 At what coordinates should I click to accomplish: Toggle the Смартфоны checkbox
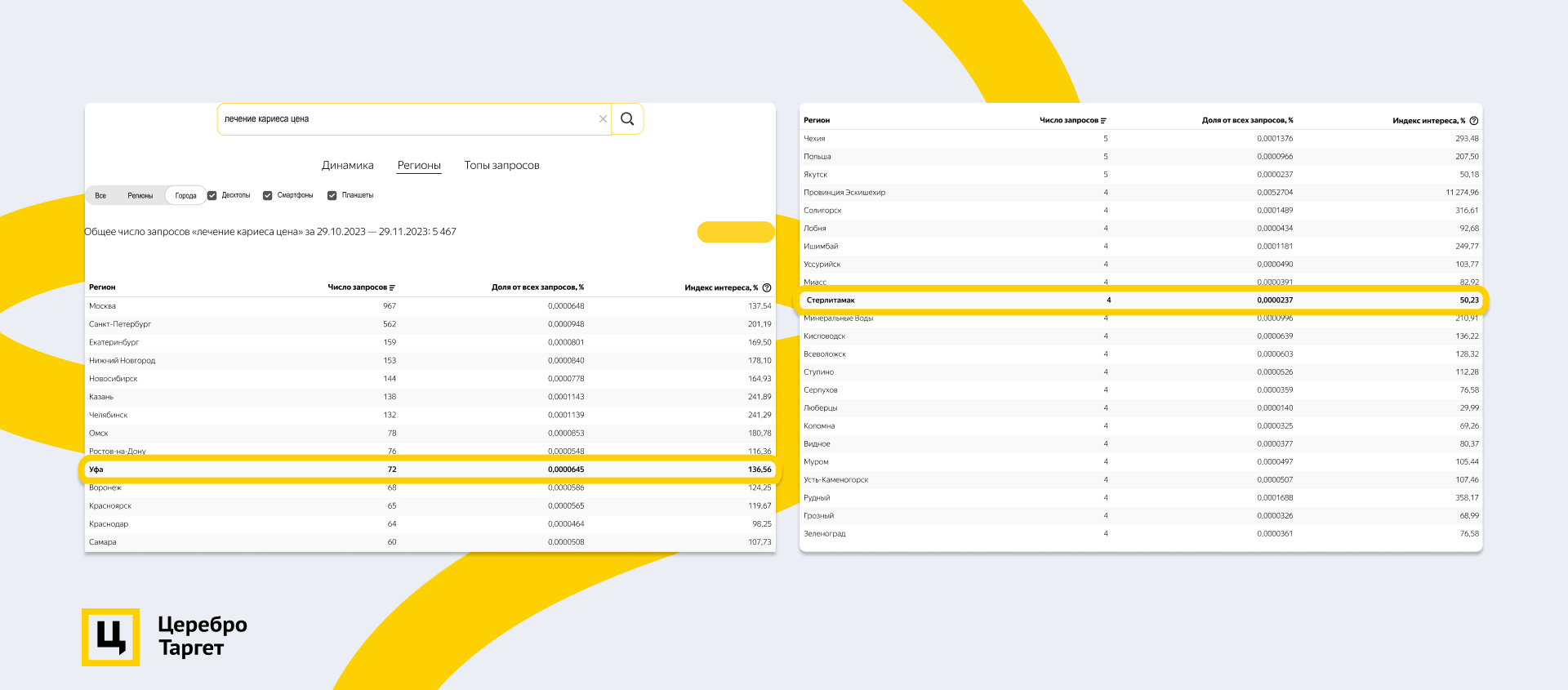point(267,196)
